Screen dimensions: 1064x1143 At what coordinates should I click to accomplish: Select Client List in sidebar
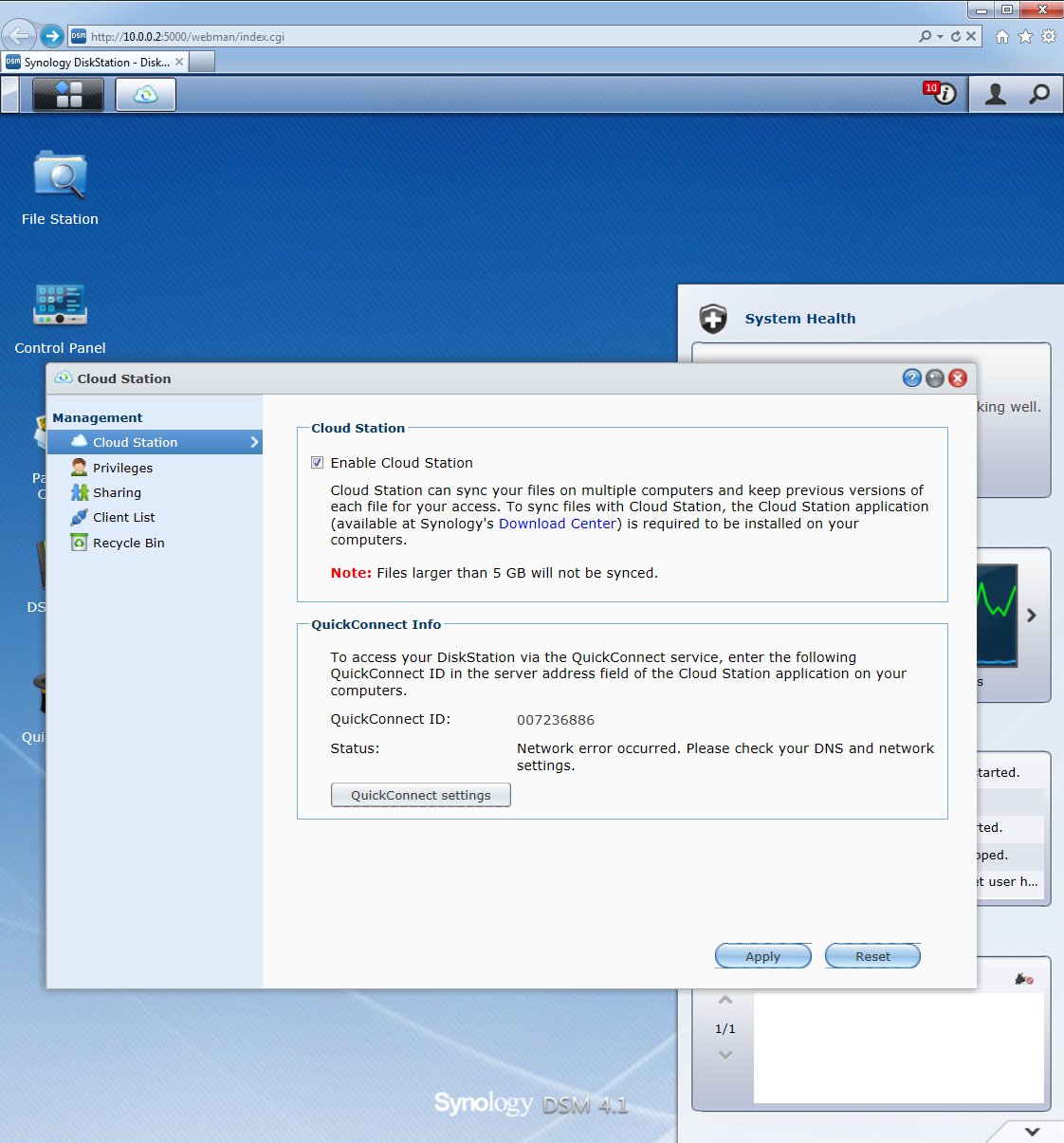click(x=123, y=517)
